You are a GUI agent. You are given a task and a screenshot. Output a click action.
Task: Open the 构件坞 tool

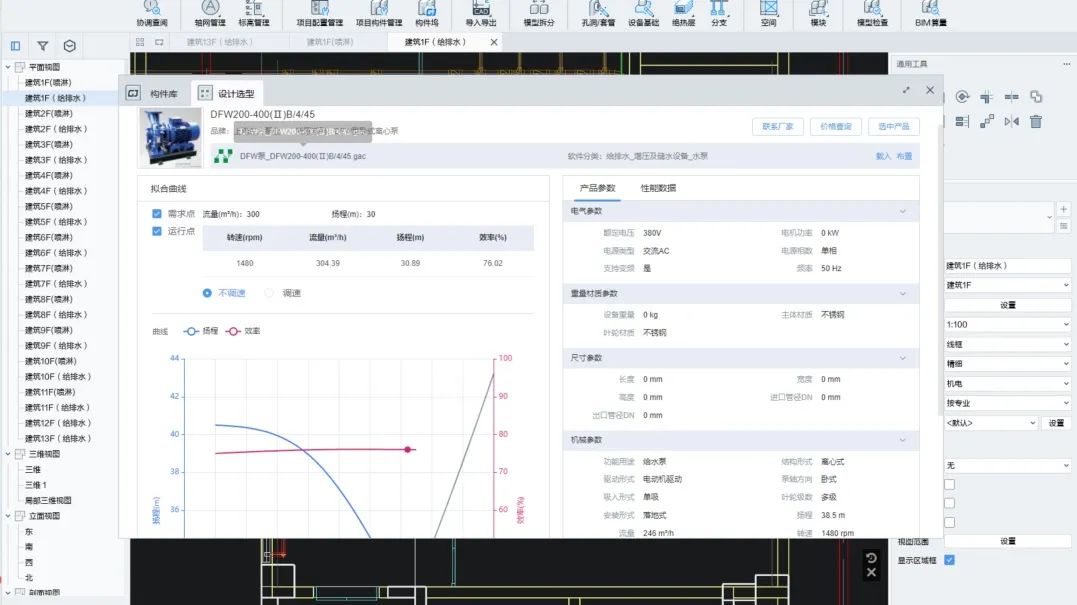click(x=427, y=14)
